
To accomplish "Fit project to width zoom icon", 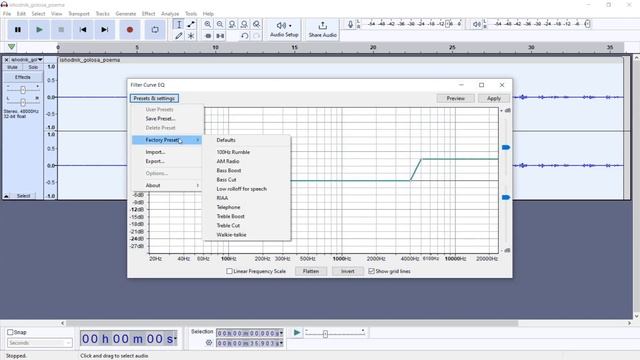I will pos(244,24).
